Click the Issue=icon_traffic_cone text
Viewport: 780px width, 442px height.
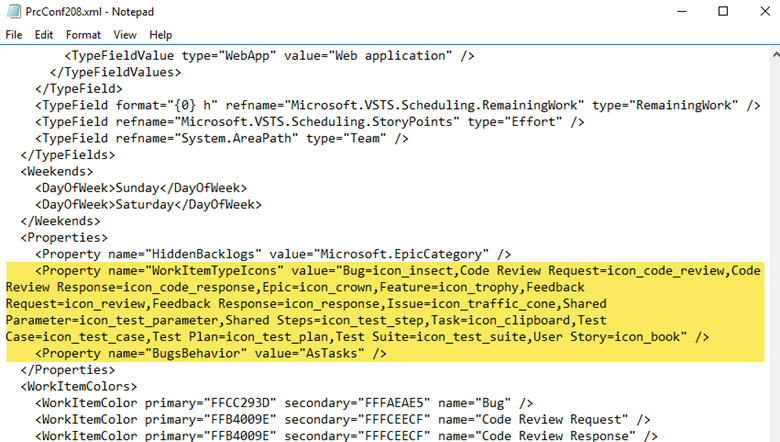tap(471, 304)
